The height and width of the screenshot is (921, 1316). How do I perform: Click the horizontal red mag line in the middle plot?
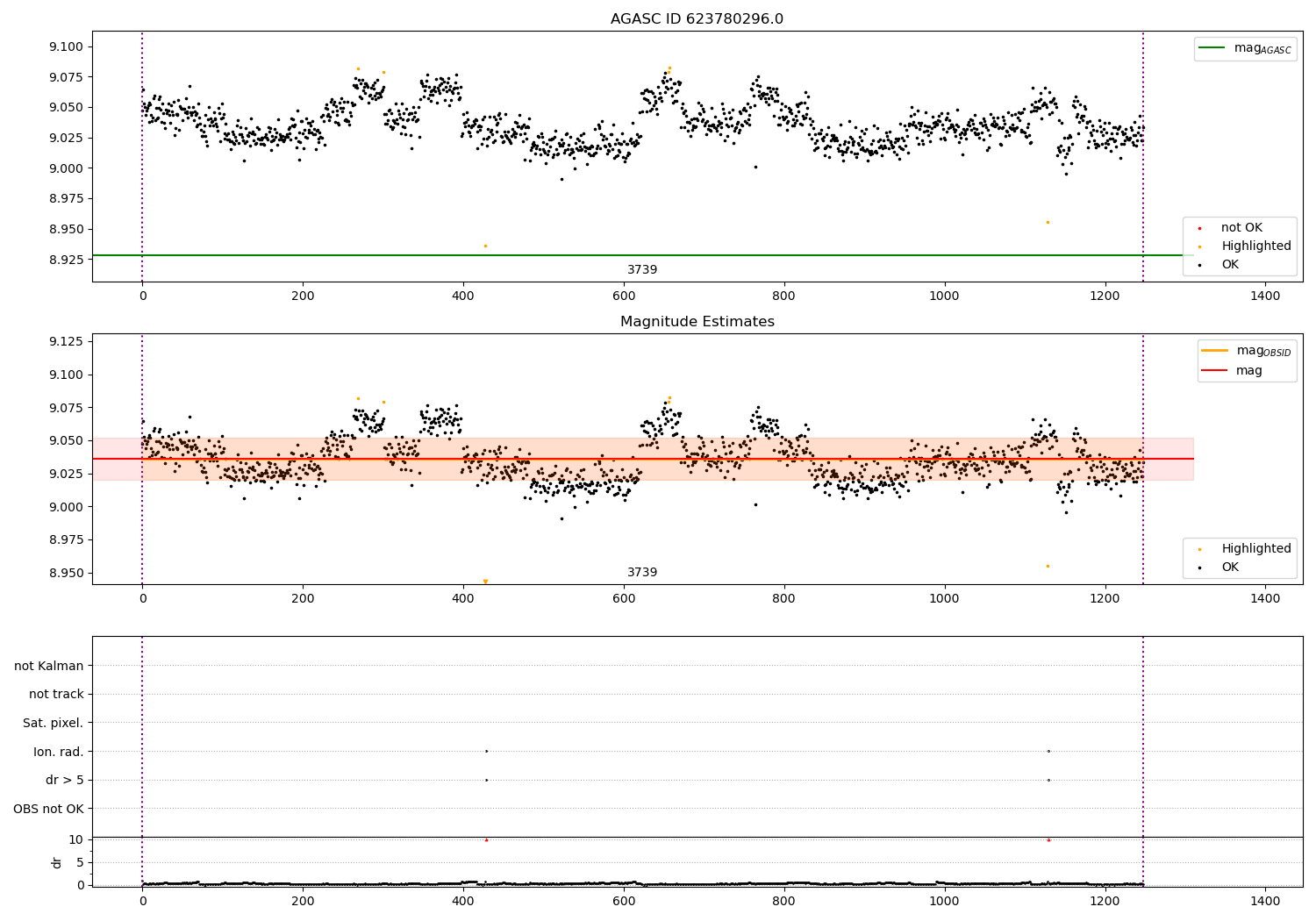642,459
